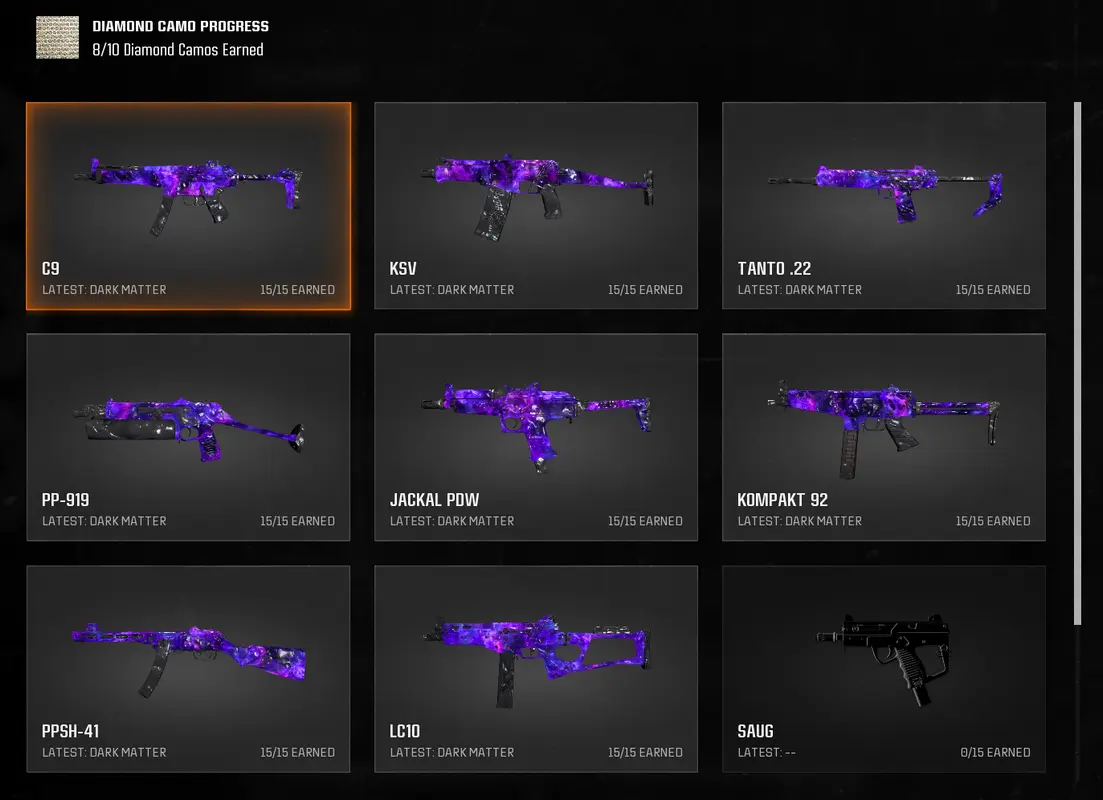
Task: Select the locked SAUG weapon card
Action: (x=884, y=668)
